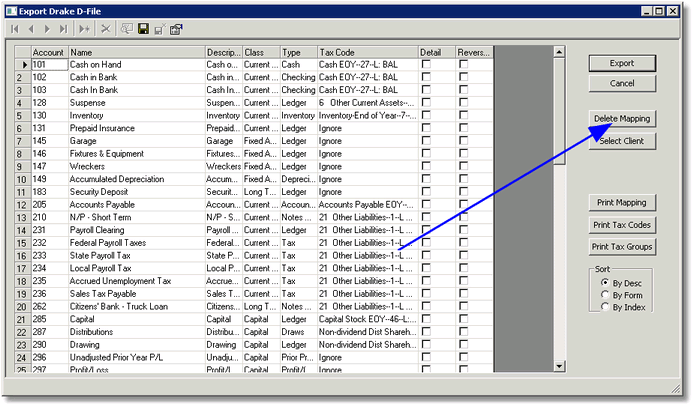Screen dimensions: 694x407
Task: Select By Form sort option
Action: click(x=605, y=295)
